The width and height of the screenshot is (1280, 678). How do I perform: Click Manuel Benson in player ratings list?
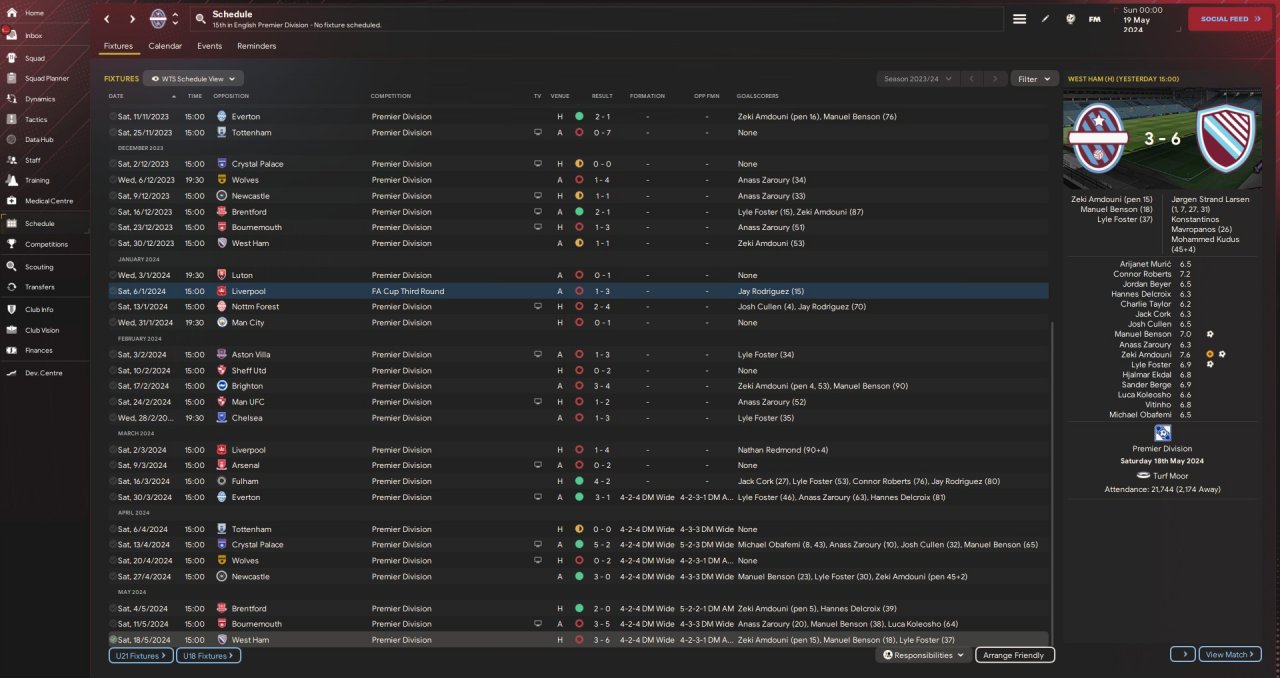1142,334
